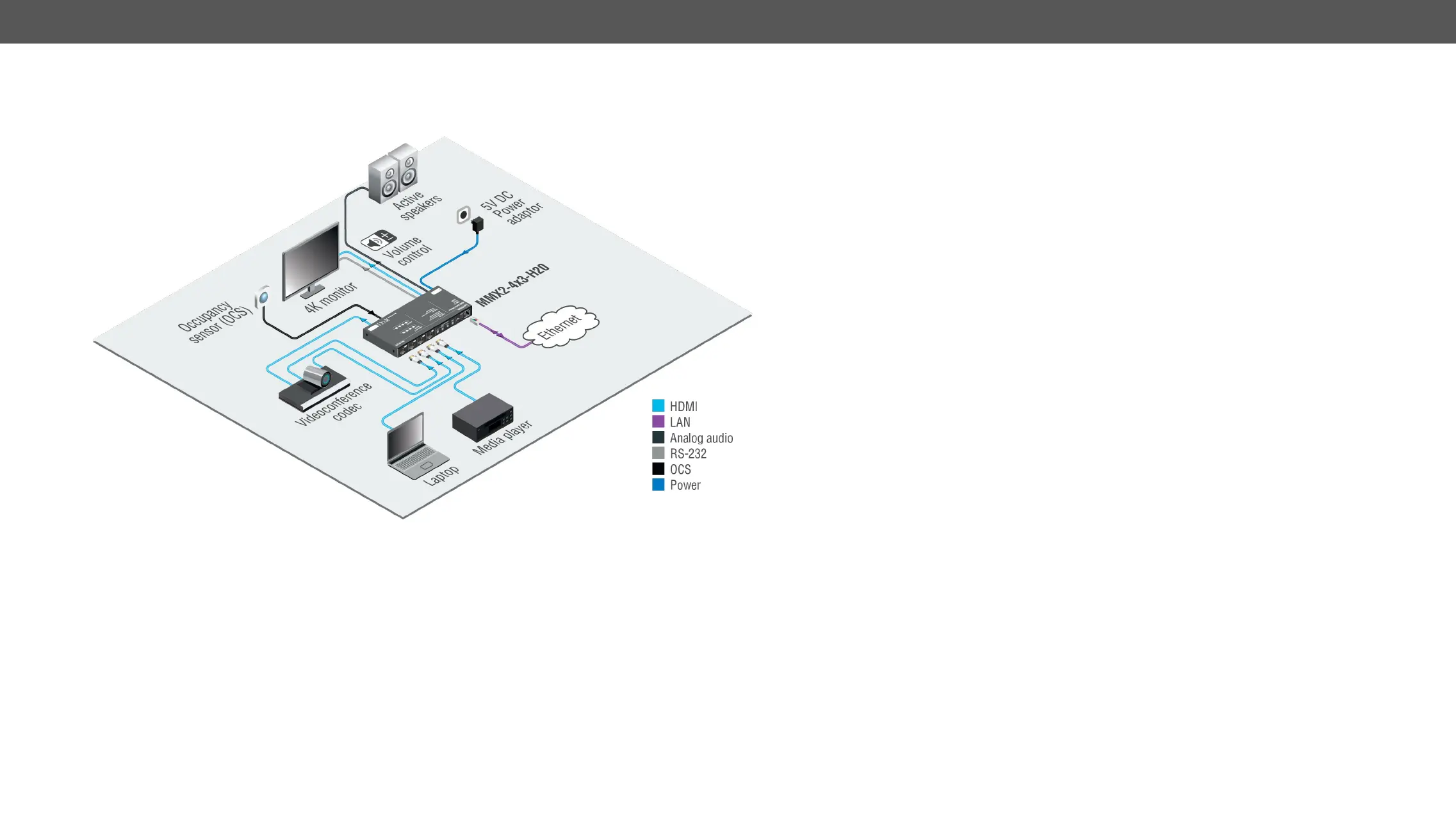Screen dimensions: 1456x817
Task: Select the Ethernet cloud shape
Action: pos(561,328)
